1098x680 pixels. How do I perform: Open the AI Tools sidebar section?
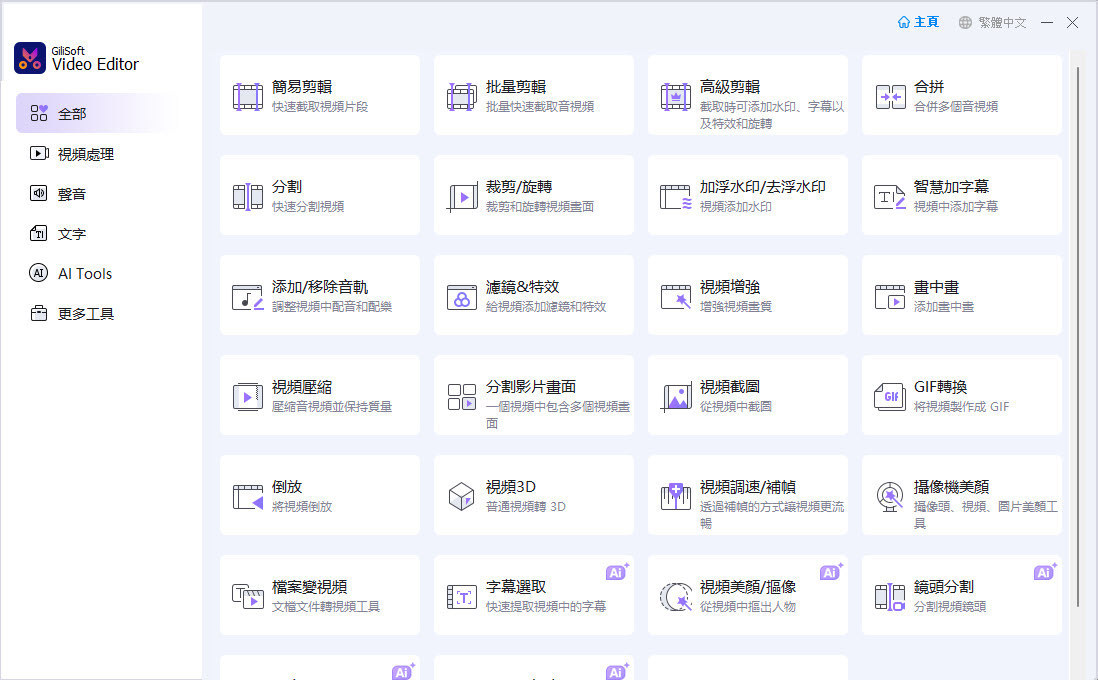84,274
